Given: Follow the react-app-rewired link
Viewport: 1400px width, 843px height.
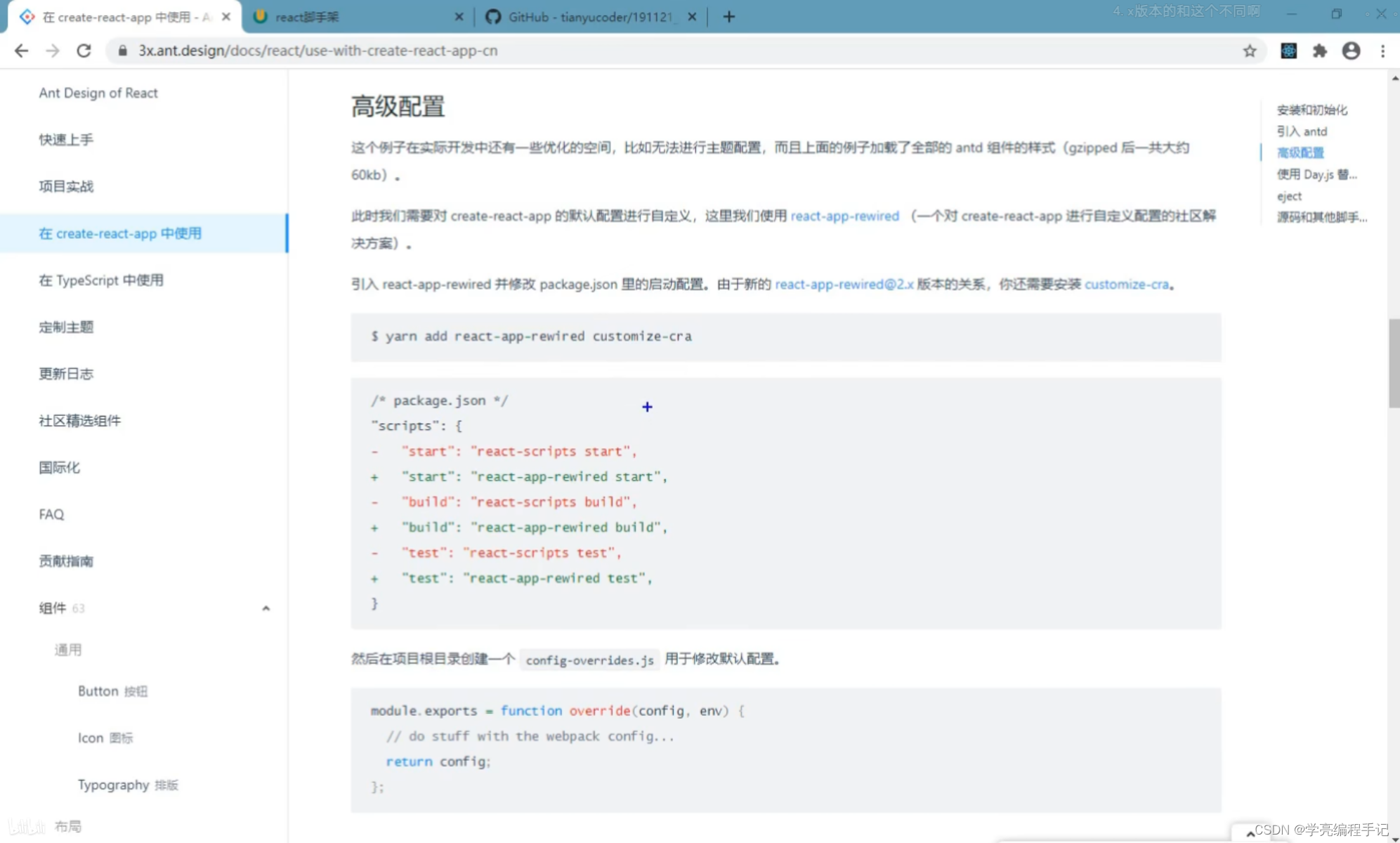Looking at the screenshot, I should point(845,216).
